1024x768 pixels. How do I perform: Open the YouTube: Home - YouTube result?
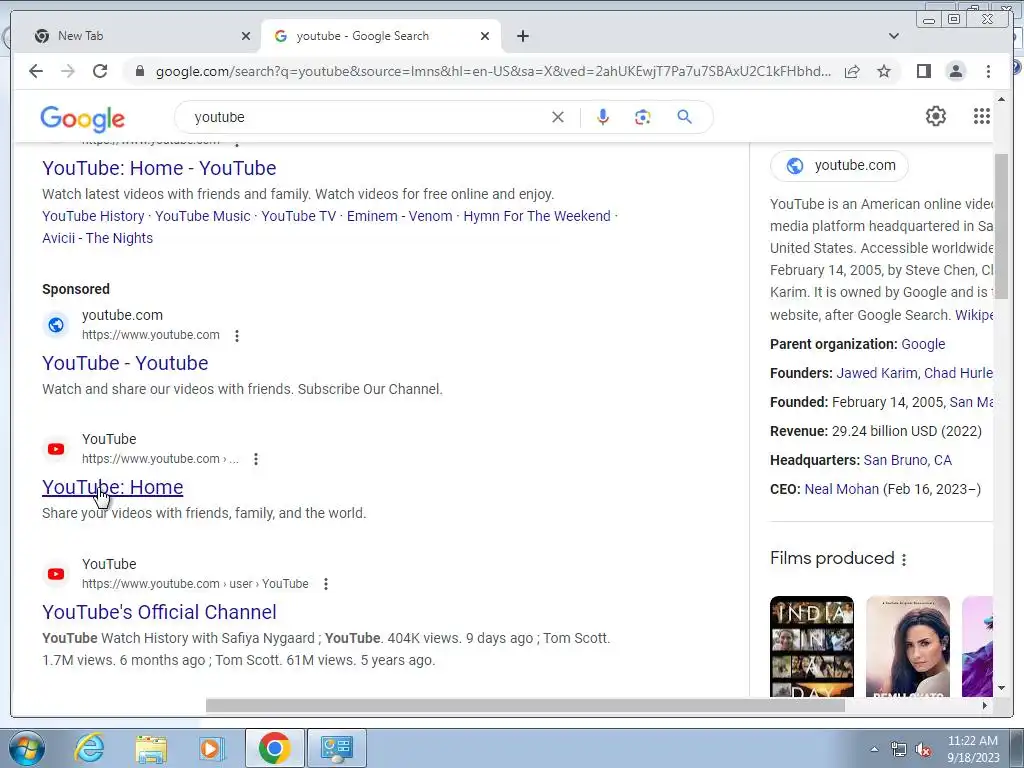click(x=159, y=168)
